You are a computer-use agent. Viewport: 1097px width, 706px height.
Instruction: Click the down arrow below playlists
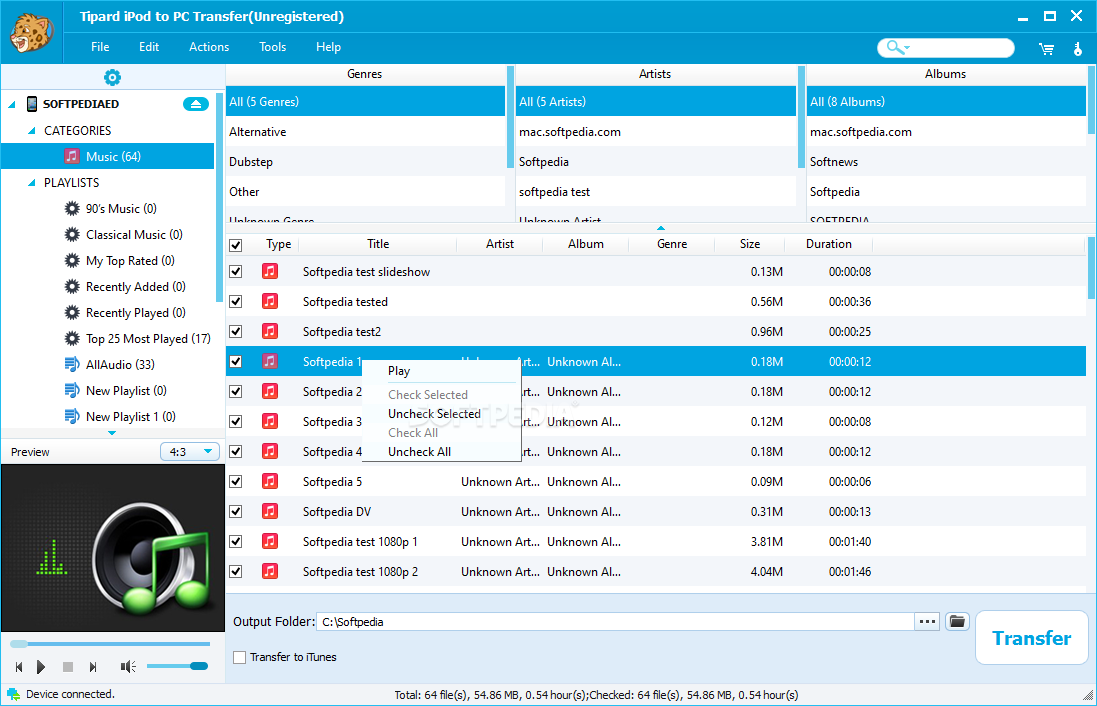tap(112, 433)
